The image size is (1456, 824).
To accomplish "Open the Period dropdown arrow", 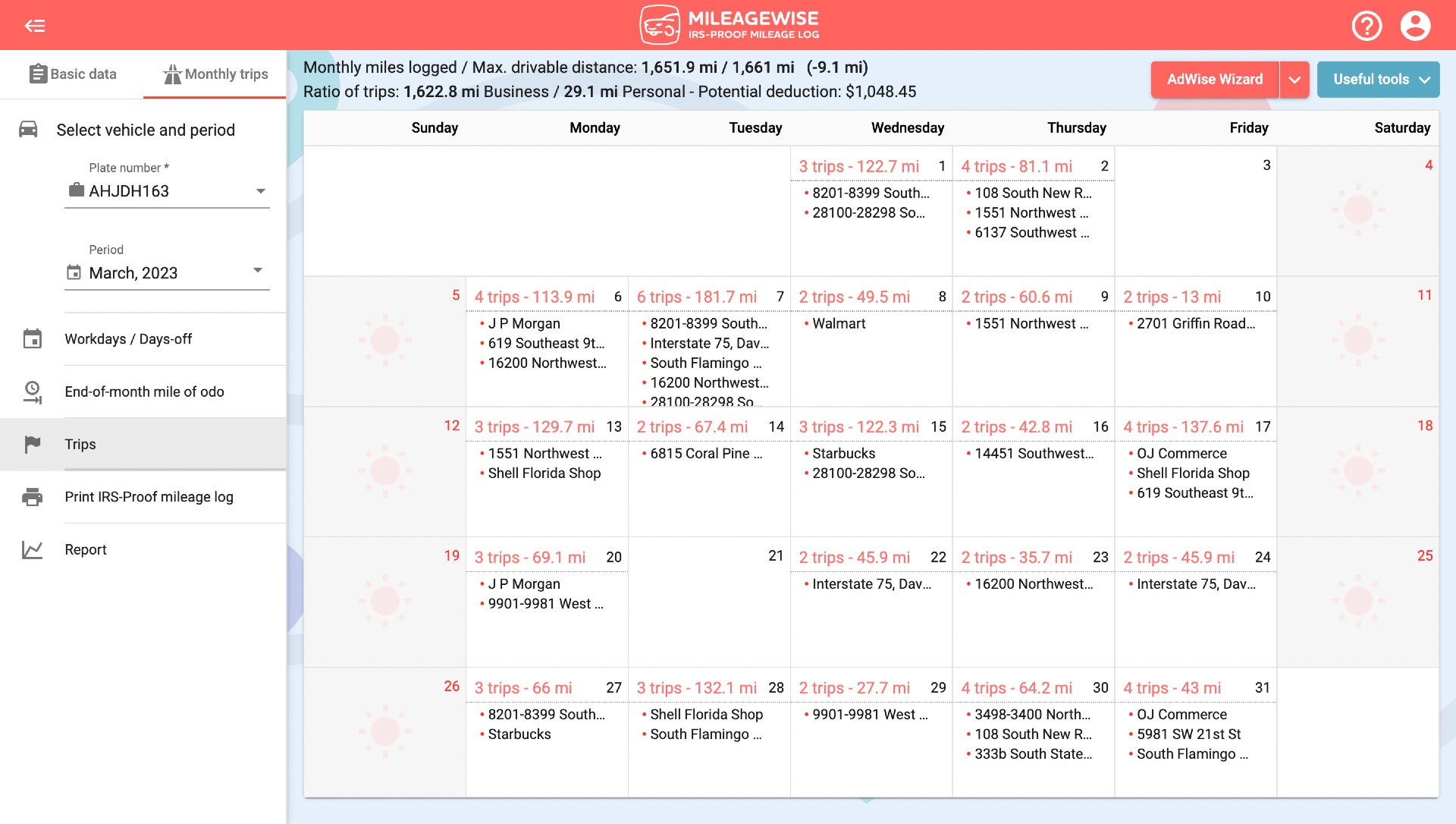I will point(258,270).
